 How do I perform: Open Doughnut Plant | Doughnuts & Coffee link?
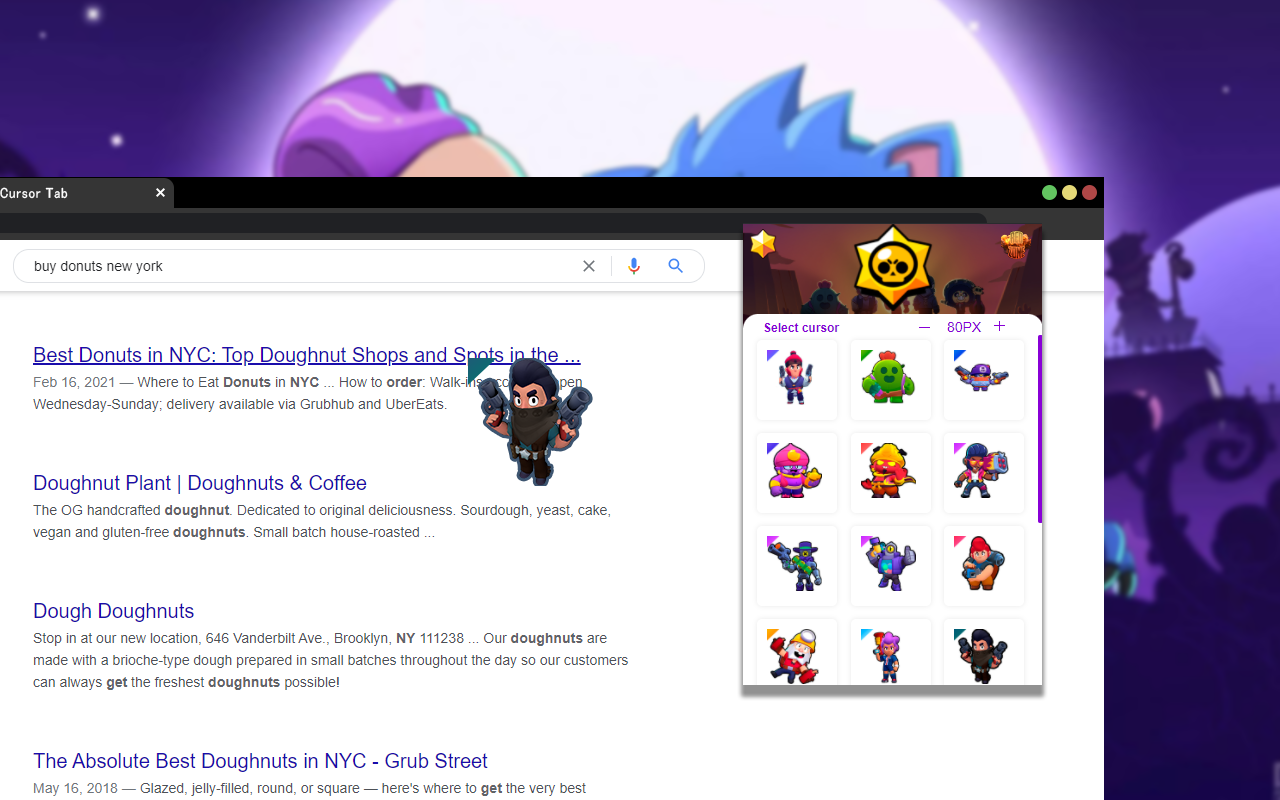[200, 483]
